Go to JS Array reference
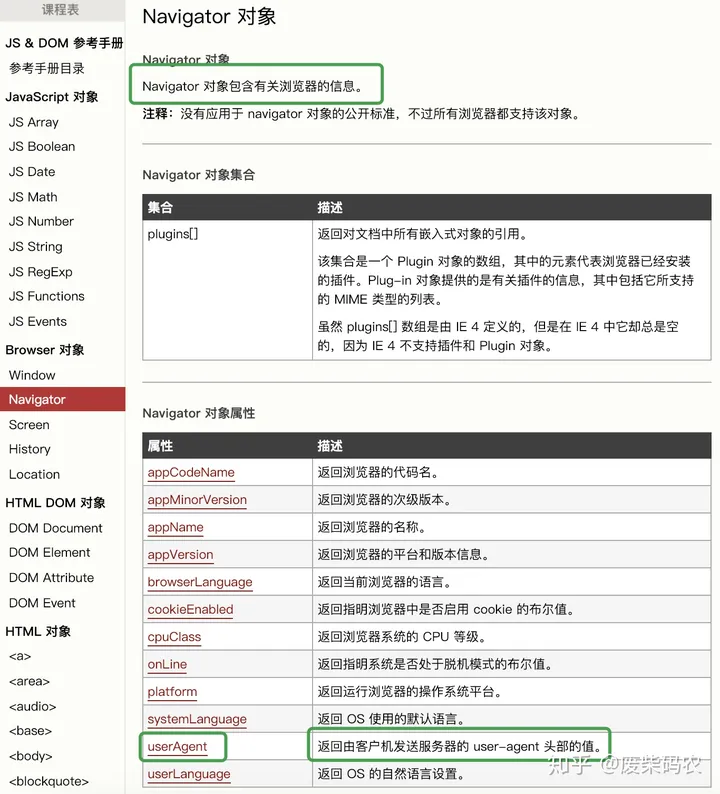Image resolution: width=720 pixels, height=794 pixels. click(x=34, y=122)
